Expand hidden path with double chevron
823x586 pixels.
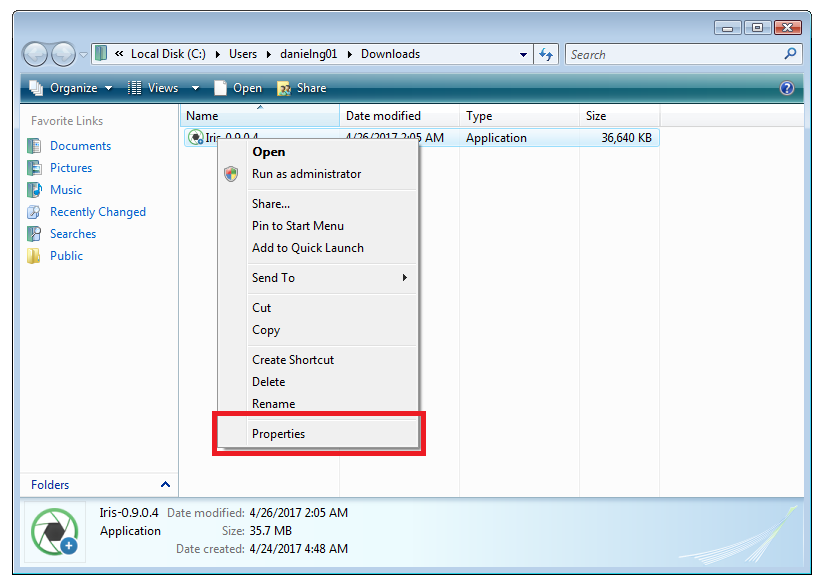tap(119, 54)
